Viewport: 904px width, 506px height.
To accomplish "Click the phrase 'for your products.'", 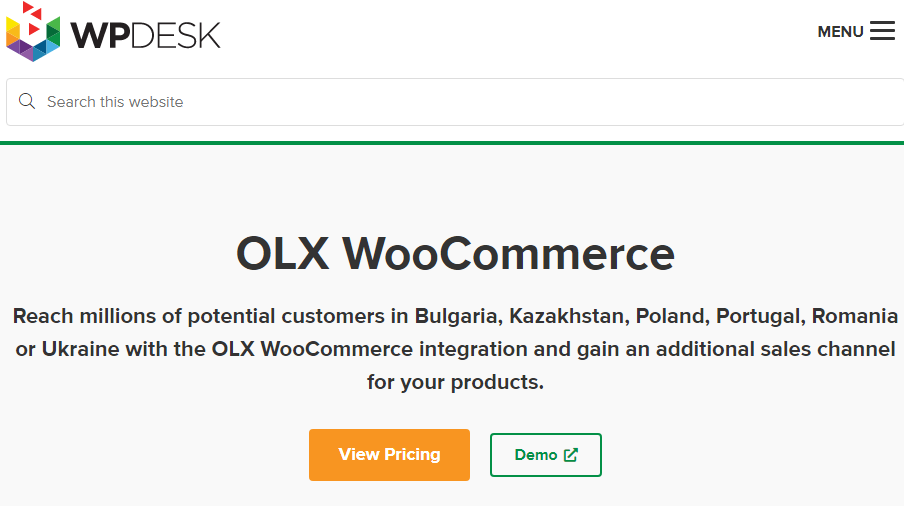I will (455, 382).
